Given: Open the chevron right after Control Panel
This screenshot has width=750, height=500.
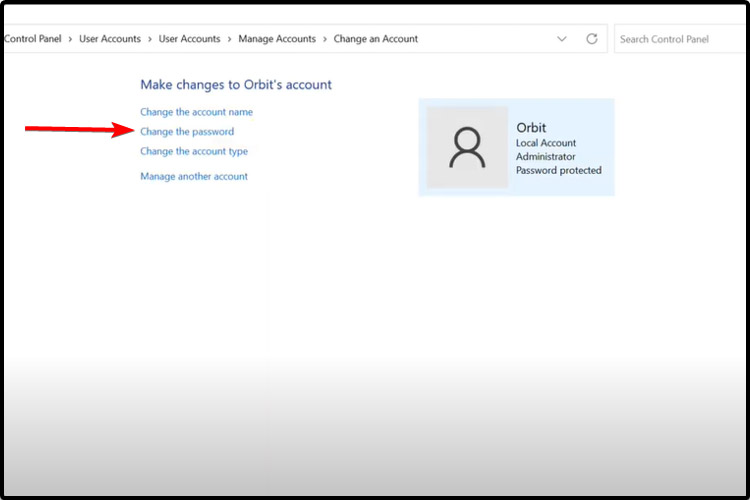Looking at the screenshot, I should coord(70,39).
